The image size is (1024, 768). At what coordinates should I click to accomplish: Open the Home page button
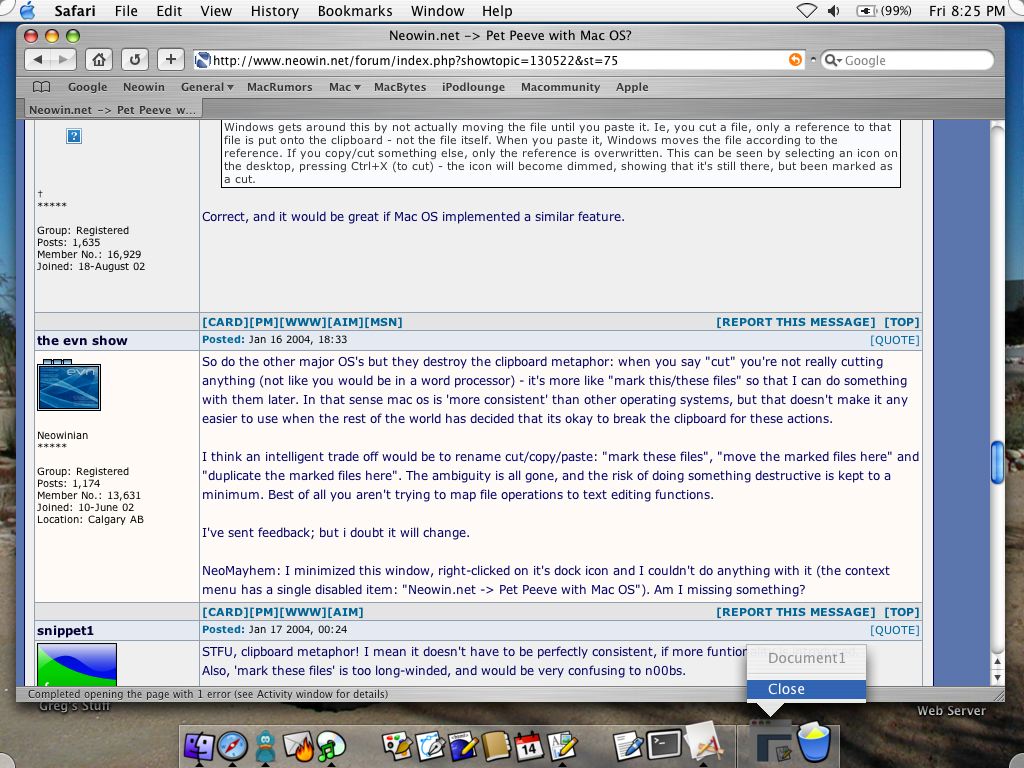pos(99,60)
